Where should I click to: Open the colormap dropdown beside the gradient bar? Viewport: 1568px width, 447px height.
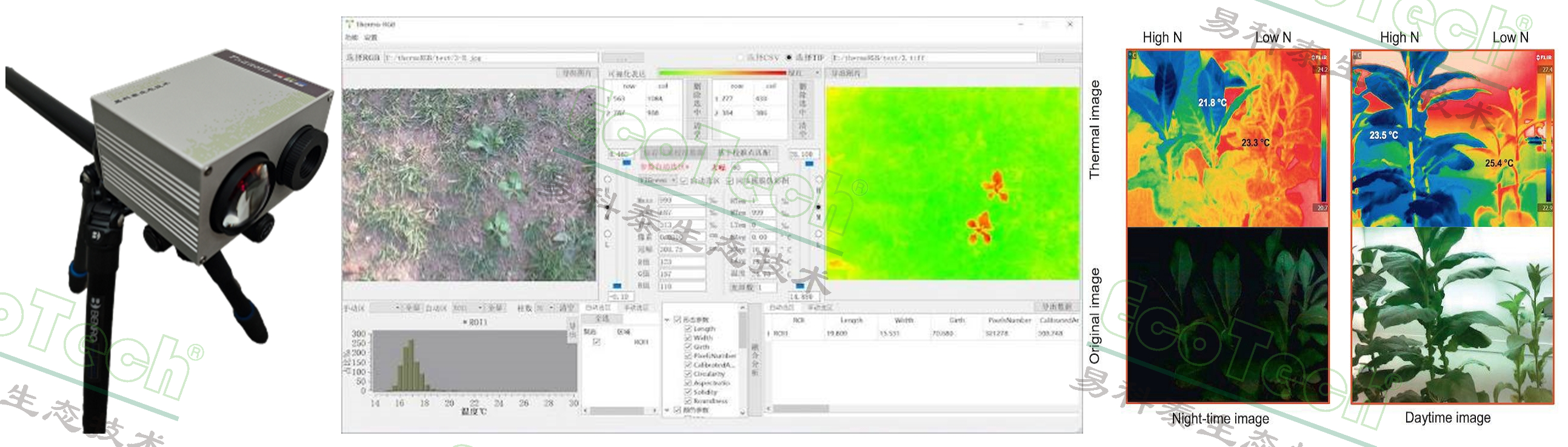click(x=817, y=73)
